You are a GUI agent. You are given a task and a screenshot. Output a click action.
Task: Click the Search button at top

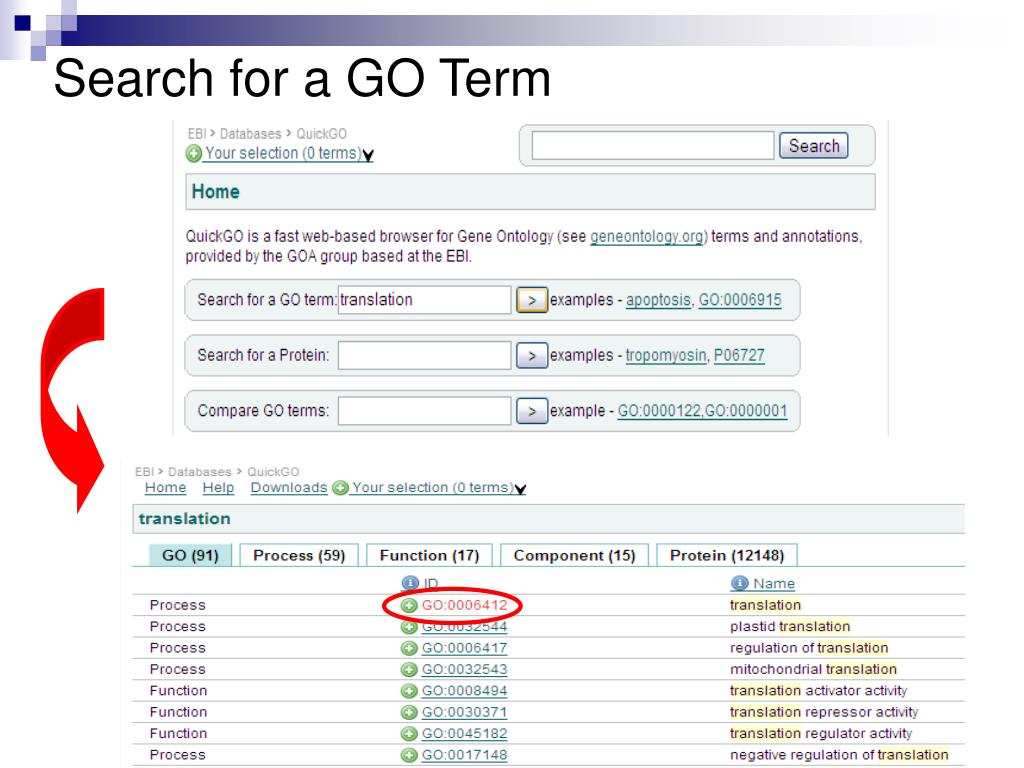pos(814,146)
